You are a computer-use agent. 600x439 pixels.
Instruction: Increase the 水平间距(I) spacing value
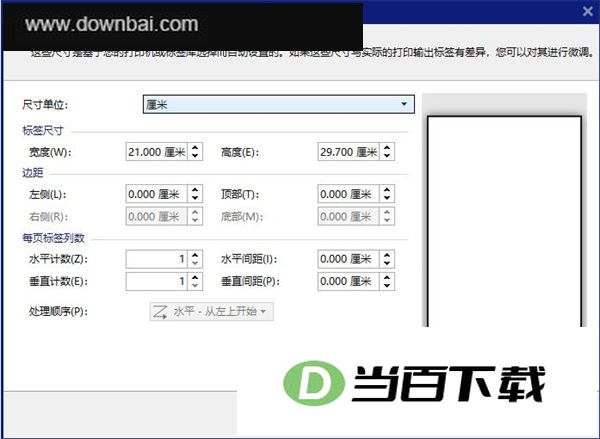click(387, 255)
